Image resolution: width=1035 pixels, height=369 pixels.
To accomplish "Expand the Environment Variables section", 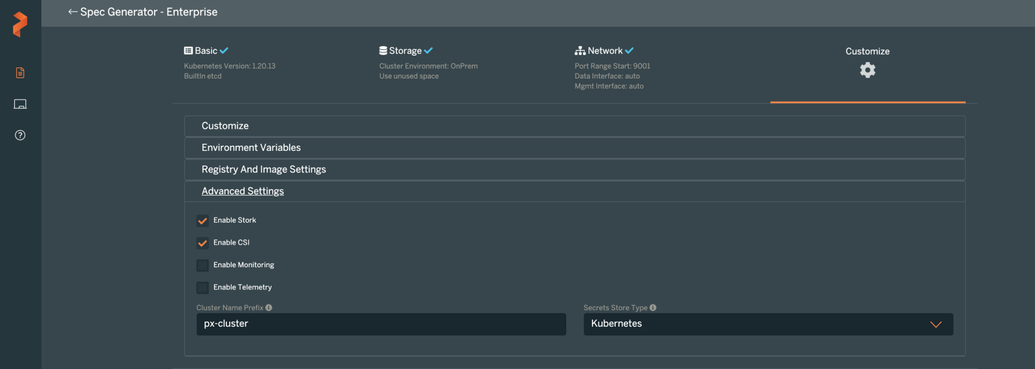I will [x=574, y=148].
